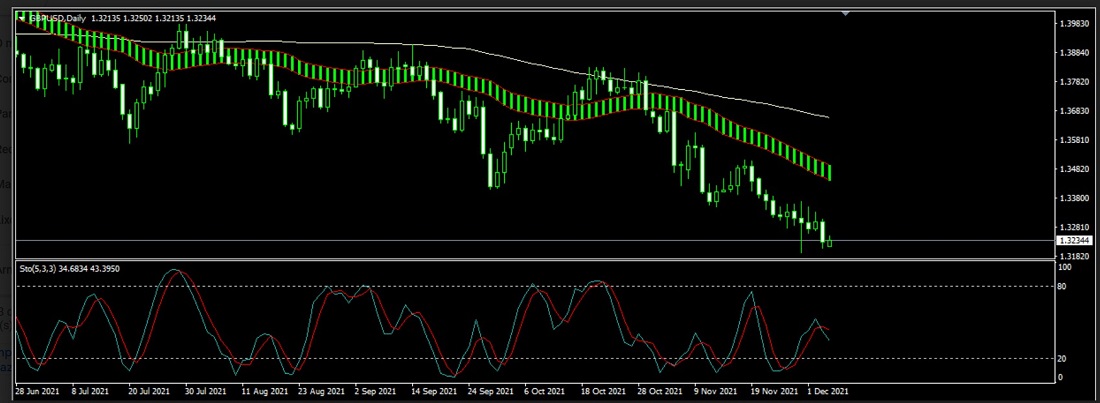The height and width of the screenshot is (403, 1100).
Task: Click the white triangle beside GBPUSD,Daily title
Action: click(21, 18)
